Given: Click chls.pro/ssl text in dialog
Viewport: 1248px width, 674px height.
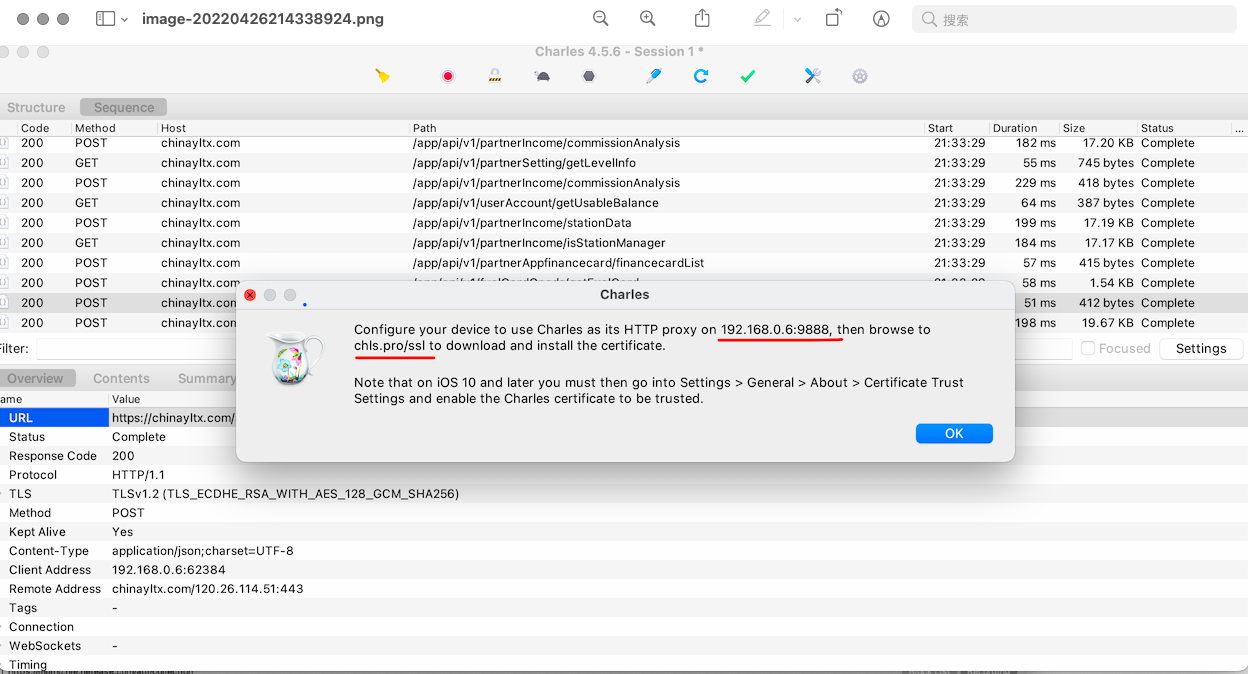Looking at the screenshot, I should tap(390, 346).
